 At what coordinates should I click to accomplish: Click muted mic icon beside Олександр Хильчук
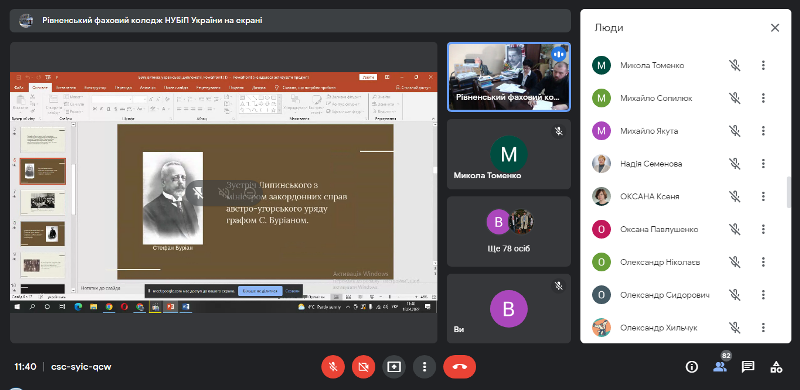[734, 327]
